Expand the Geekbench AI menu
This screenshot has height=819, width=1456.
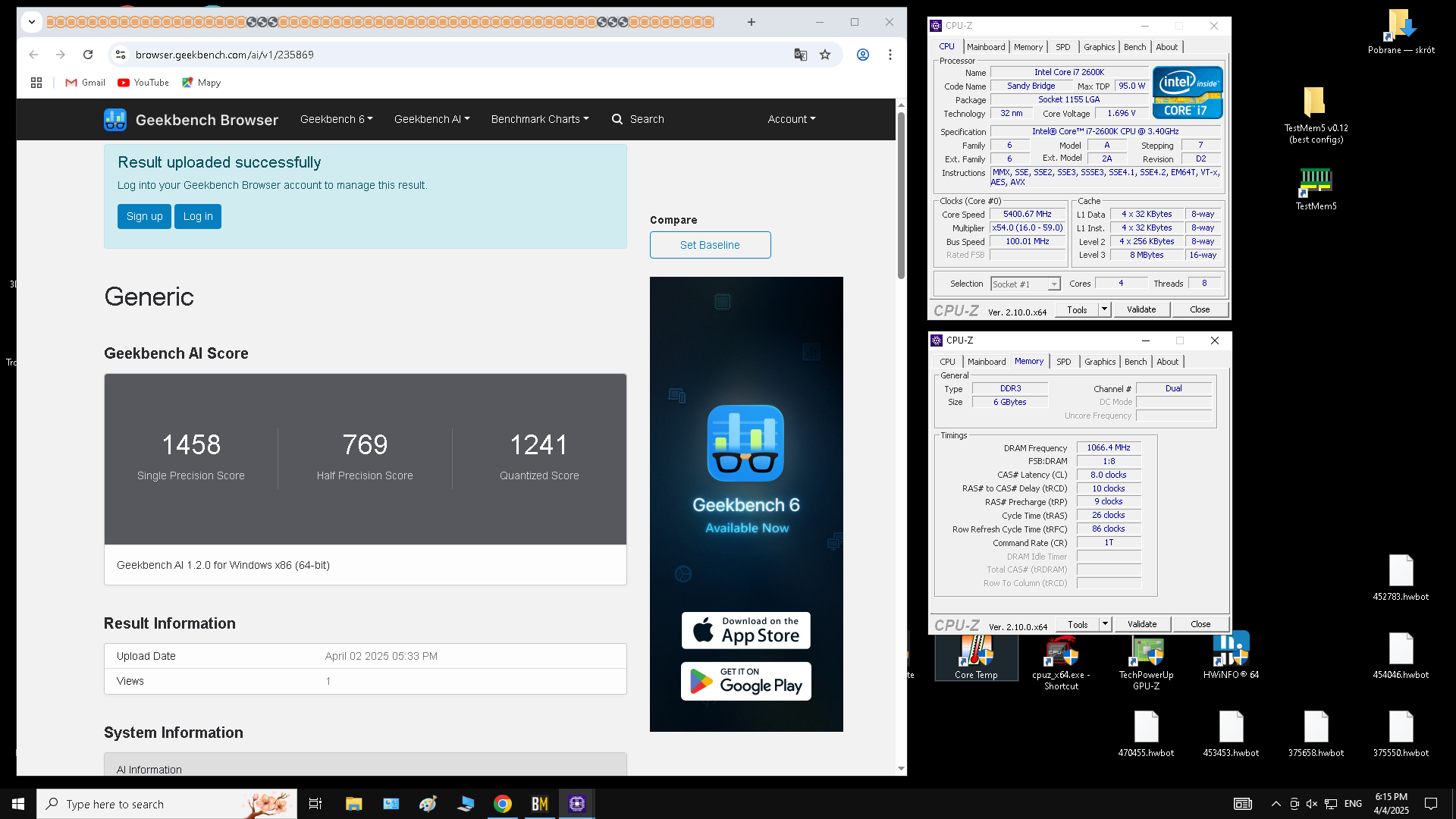pos(432,119)
